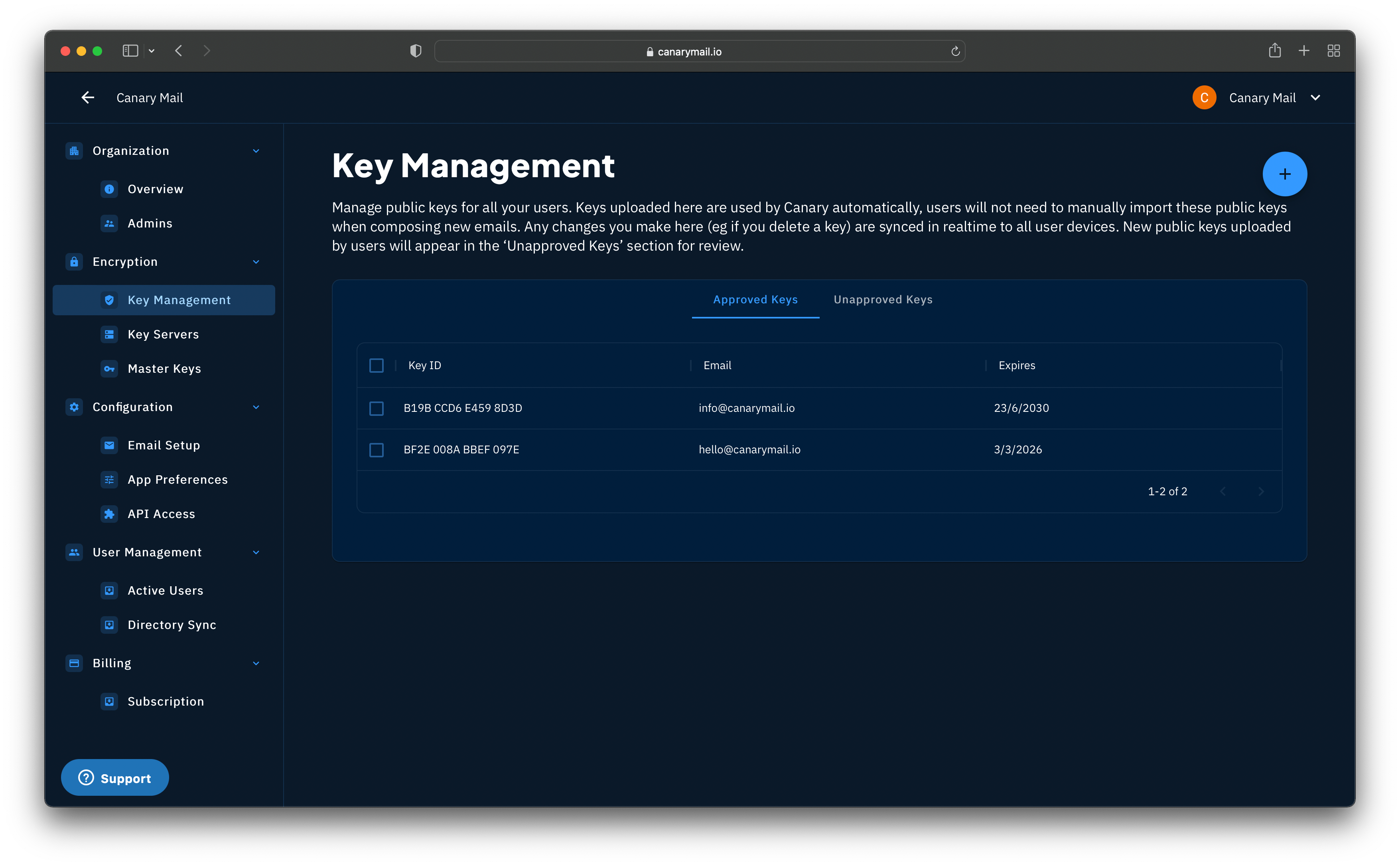This screenshot has width=1400, height=866.
Task: Click the Overview info icon
Action: (x=109, y=189)
